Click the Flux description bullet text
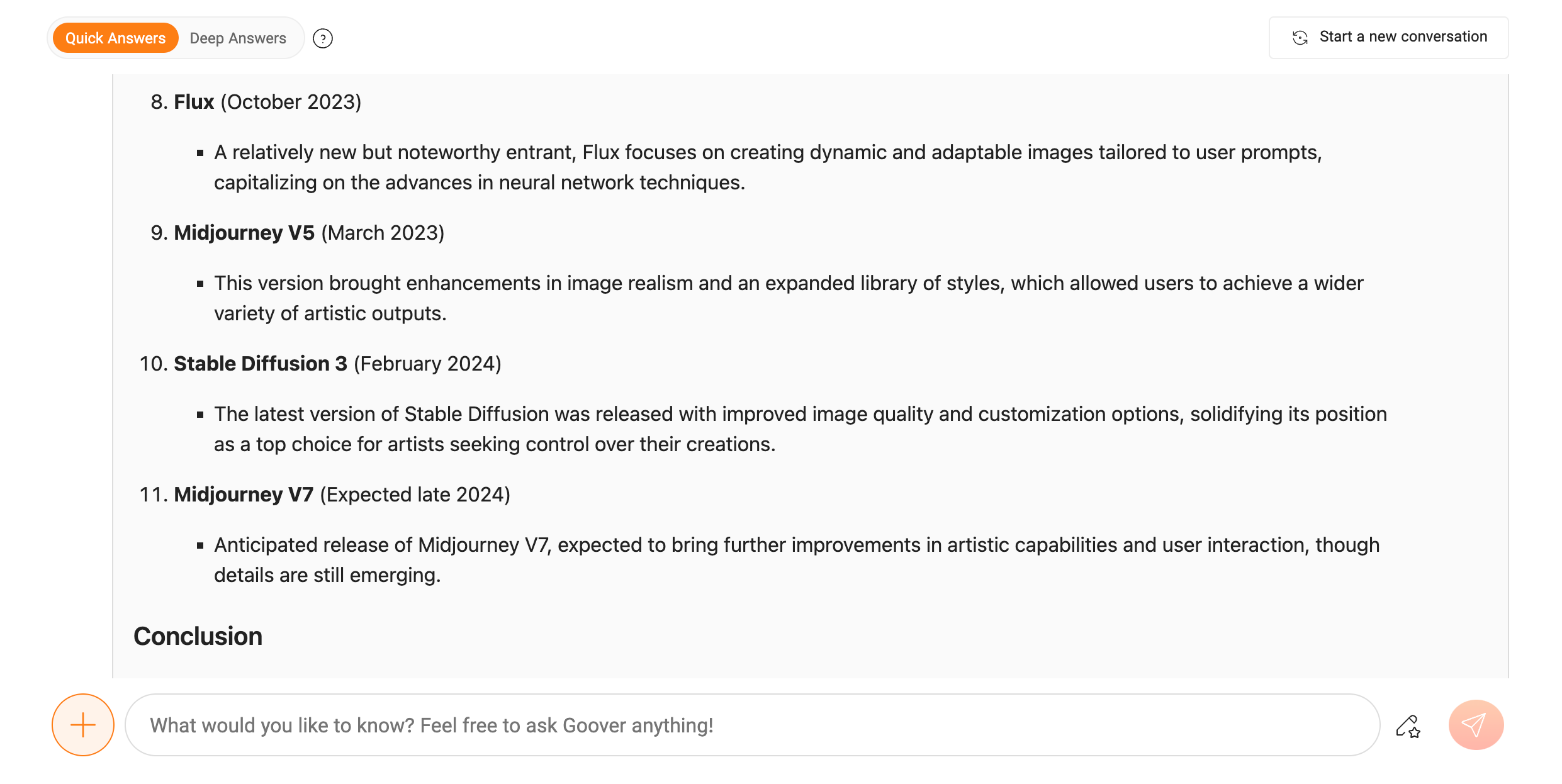 (x=768, y=167)
